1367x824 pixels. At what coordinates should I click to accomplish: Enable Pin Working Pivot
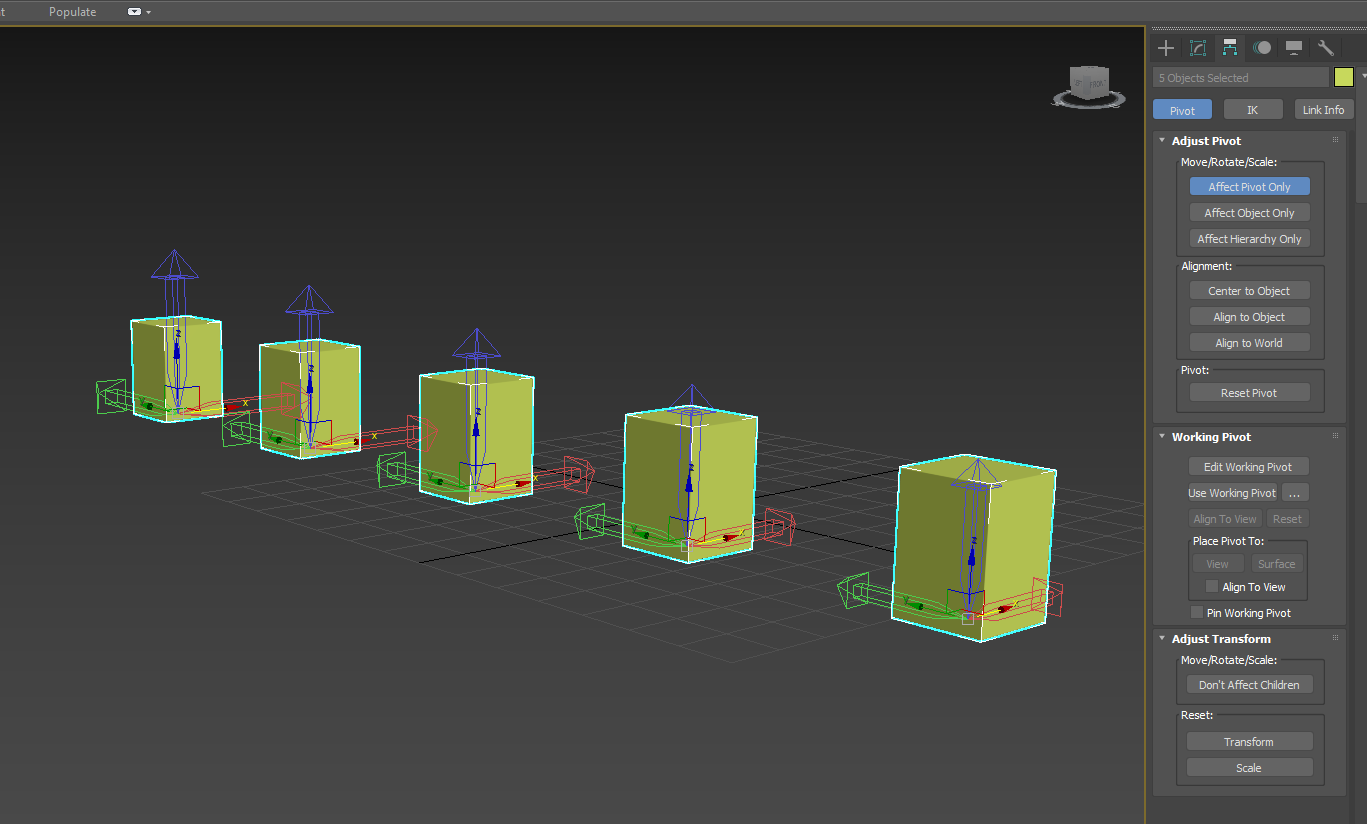point(1196,612)
